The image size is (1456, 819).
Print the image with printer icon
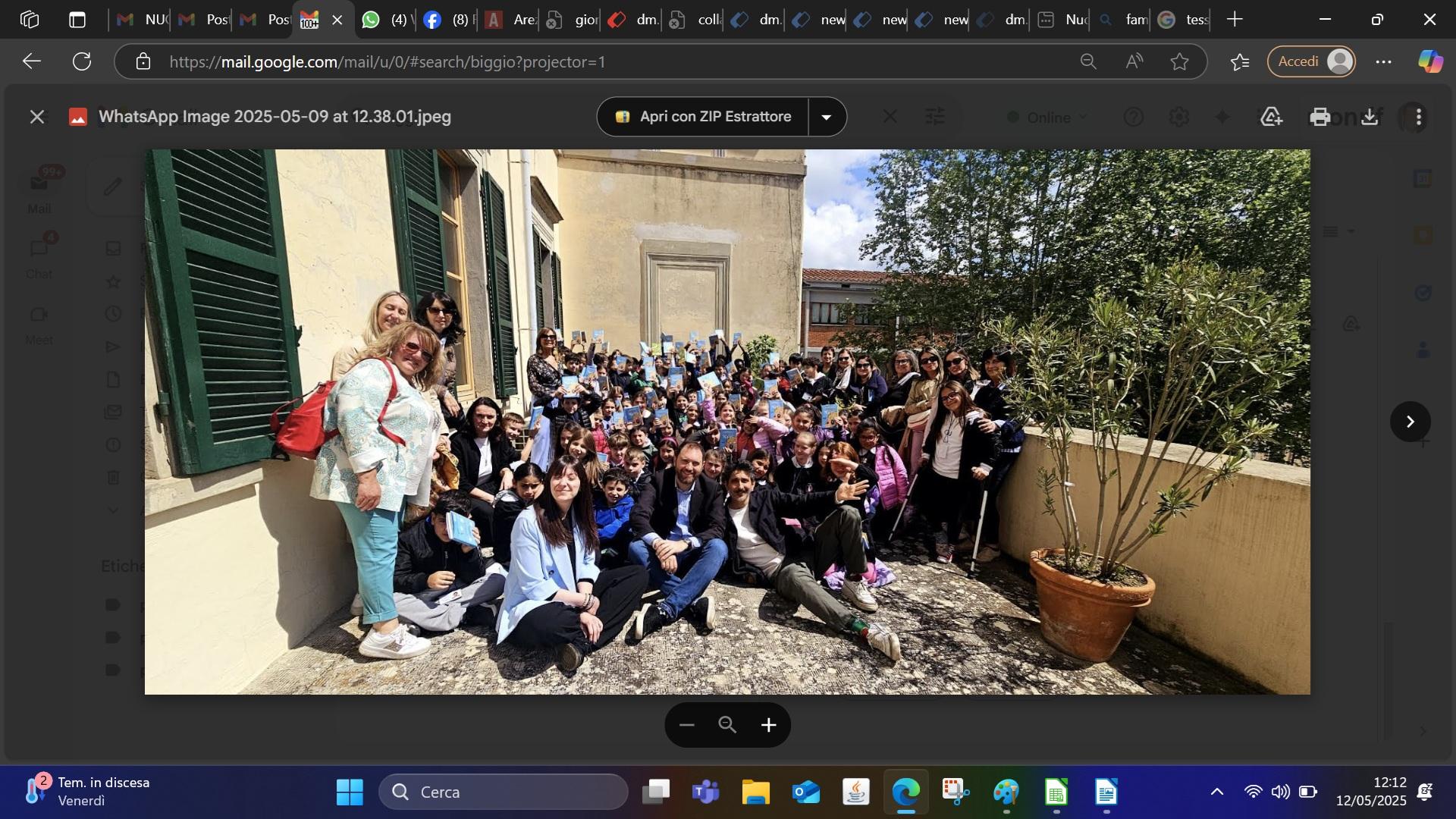(1320, 117)
